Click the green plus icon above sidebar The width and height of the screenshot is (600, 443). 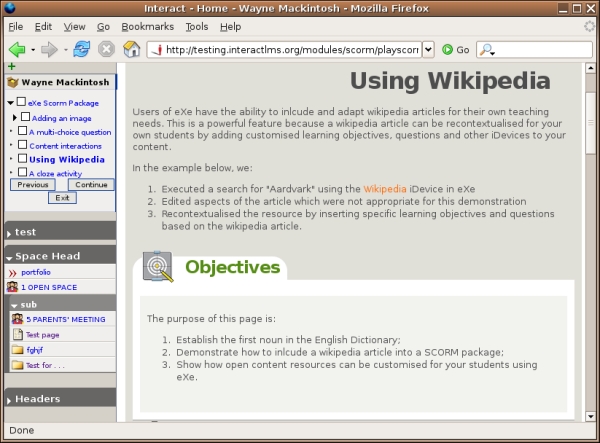pyautogui.click(x=11, y=67)
